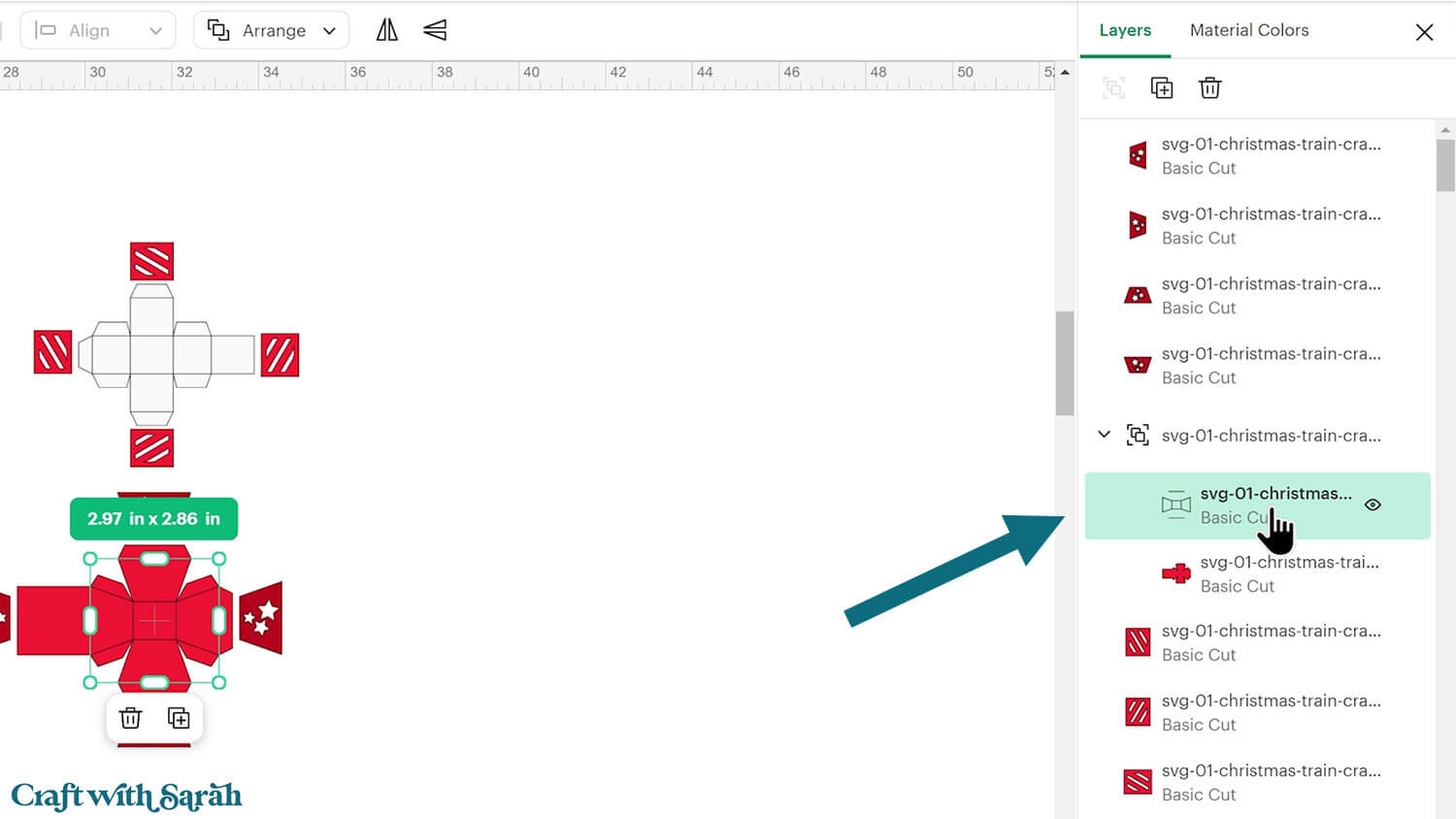The image size is (1456, 819).
Task: Switch to the Layers tab
Action: pos(1125,30)
